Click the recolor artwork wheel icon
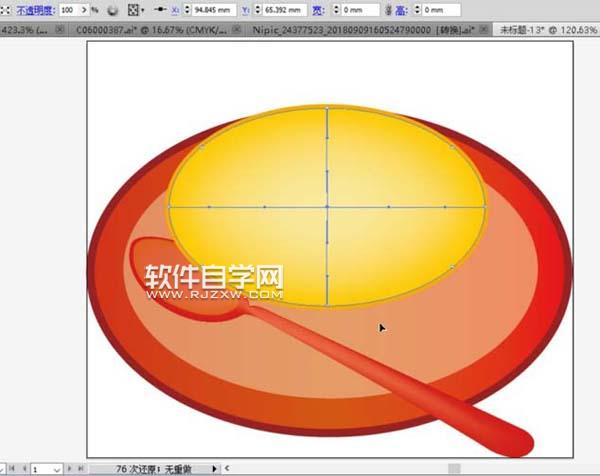Screen dimensions: 600x476 [112, 10]
